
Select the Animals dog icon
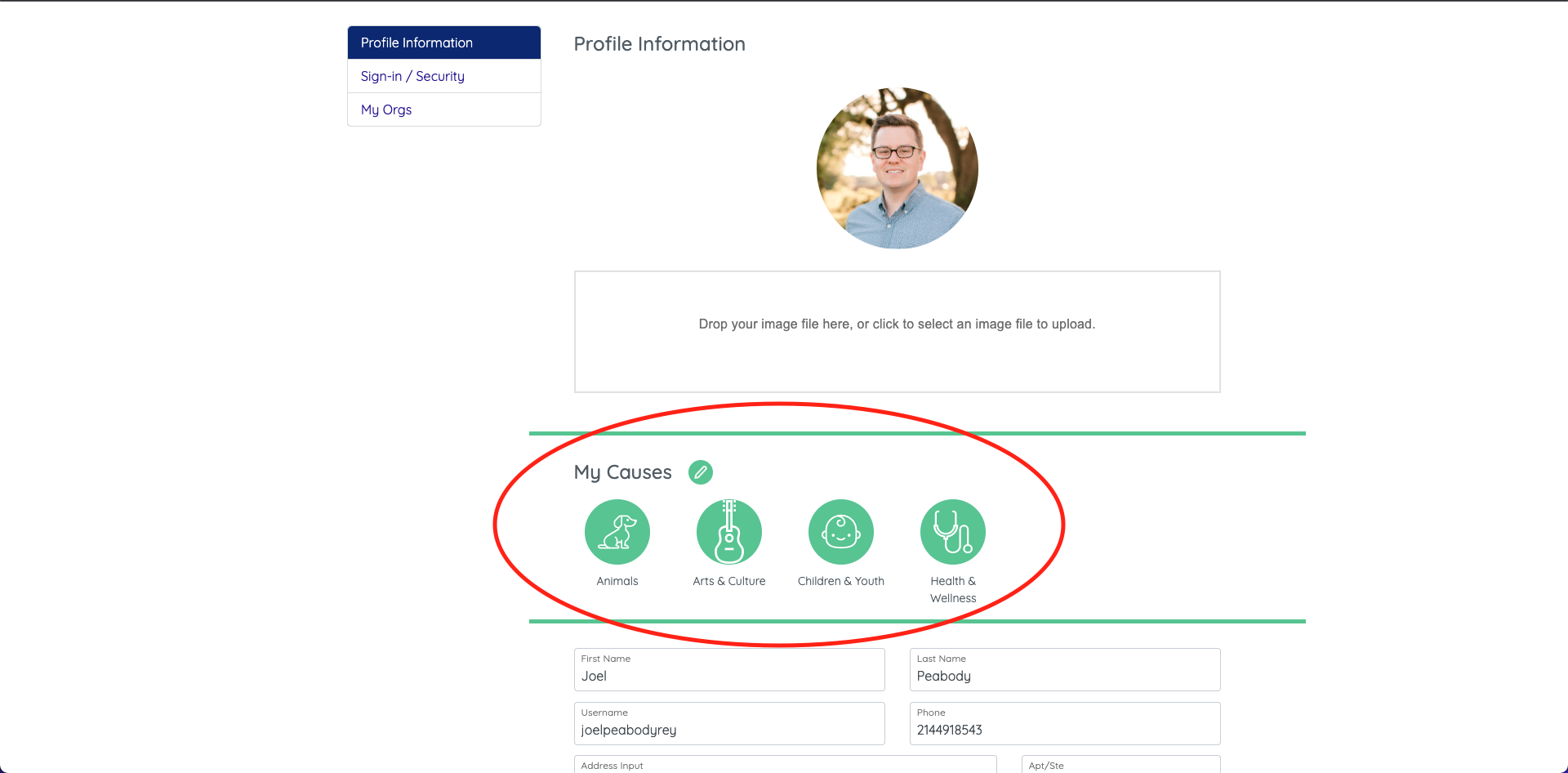[x=617, y=532]
